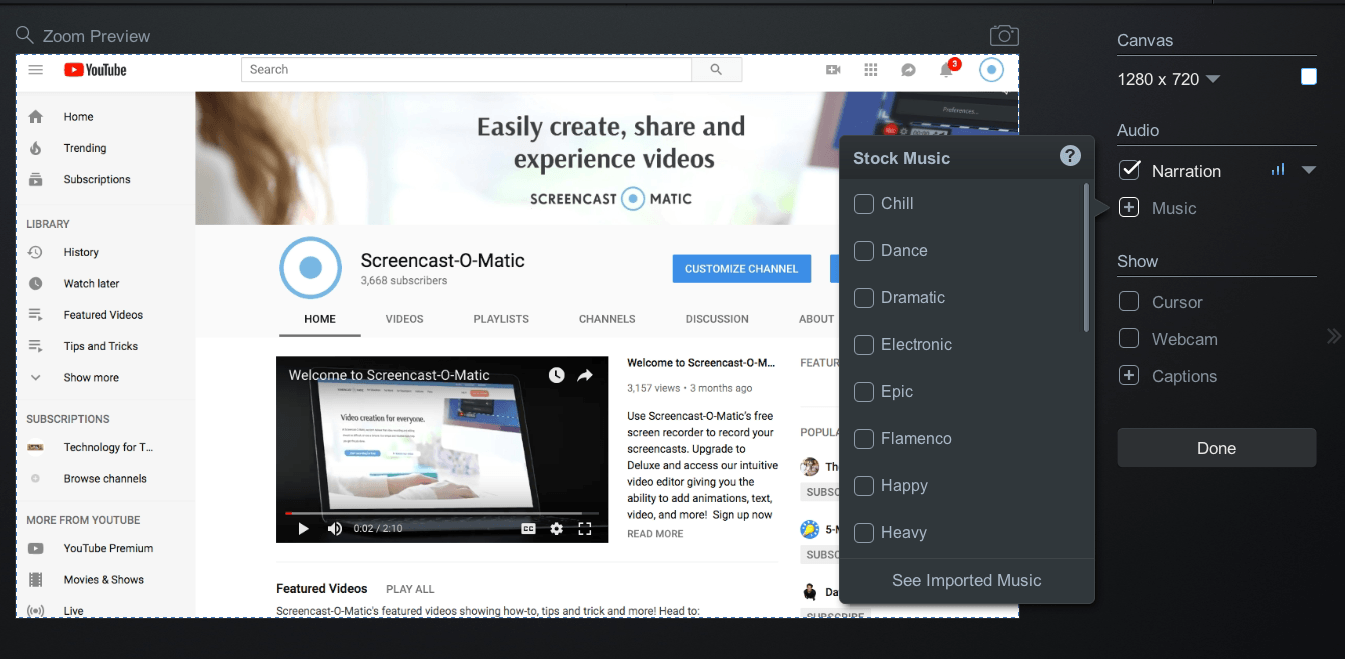The height and width of the screenshot is (659, 1345).
Task: Open the HOME channel tab
Action: pos(320,319)
